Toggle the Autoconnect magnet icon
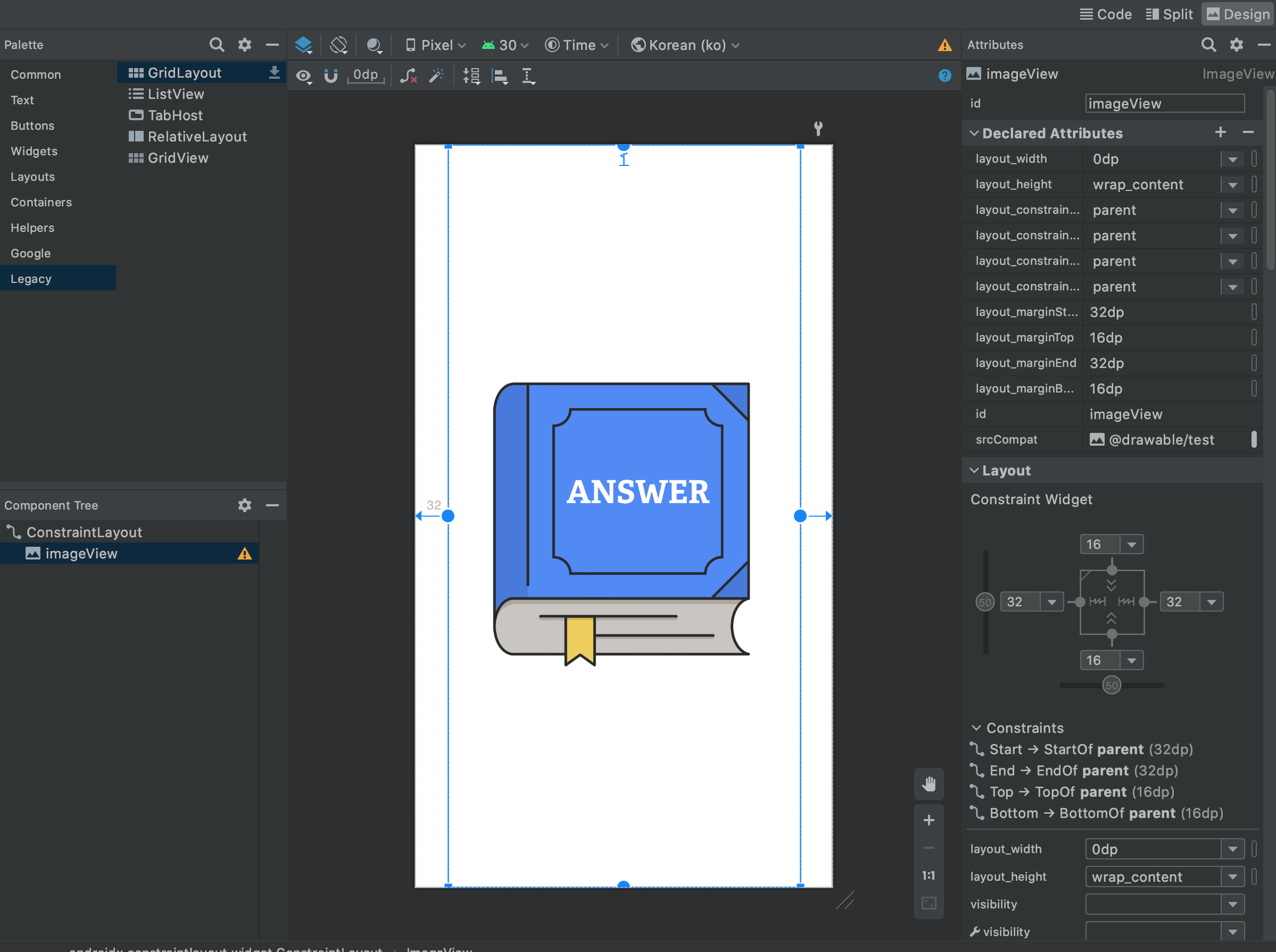 pyautogui.click(x=331, y=76)
